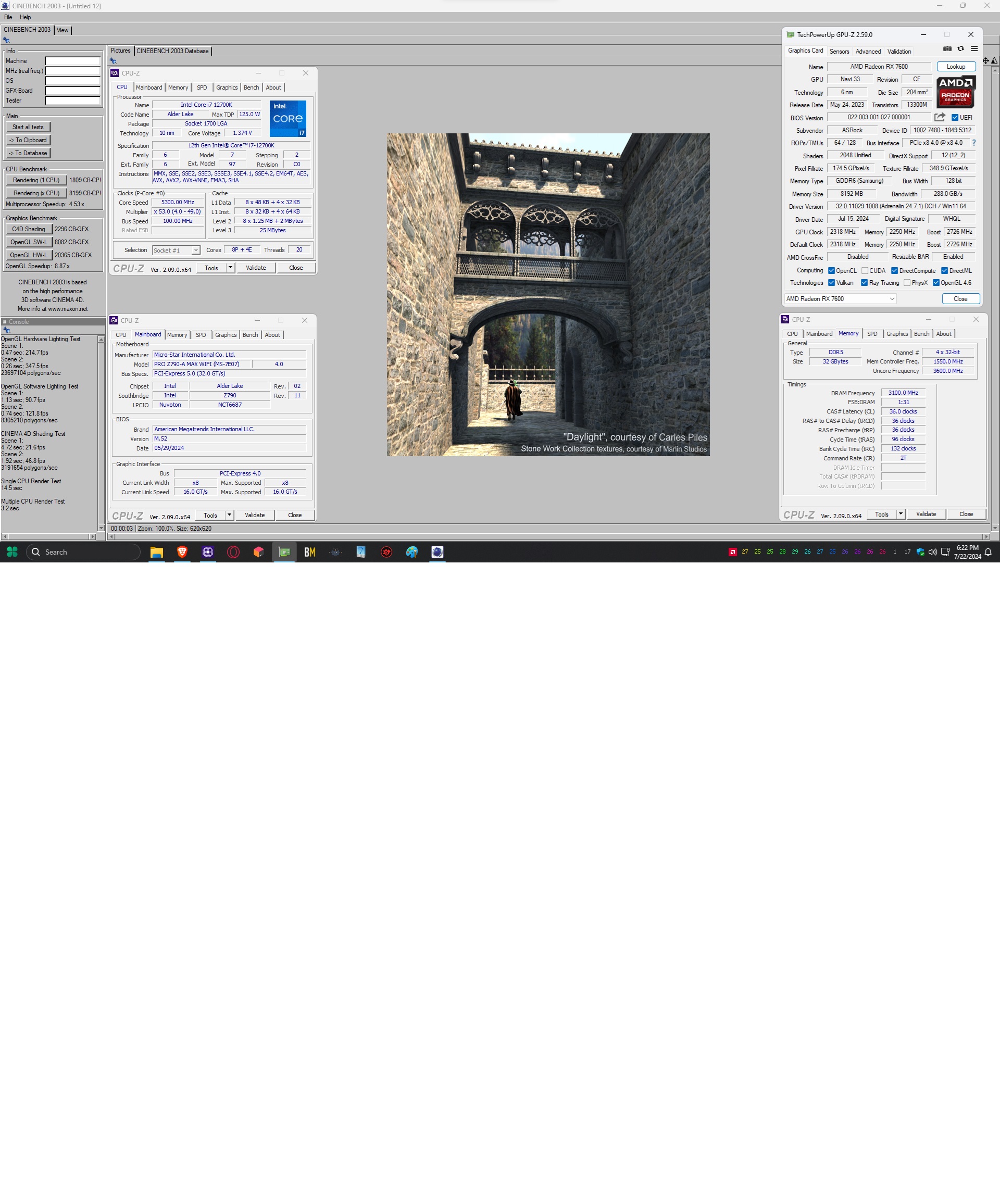The width and height of the screenshot is (1000, 1204).
Task: Click the Intel Core i7 logo in CPU-Z
Action: point(288,119)
